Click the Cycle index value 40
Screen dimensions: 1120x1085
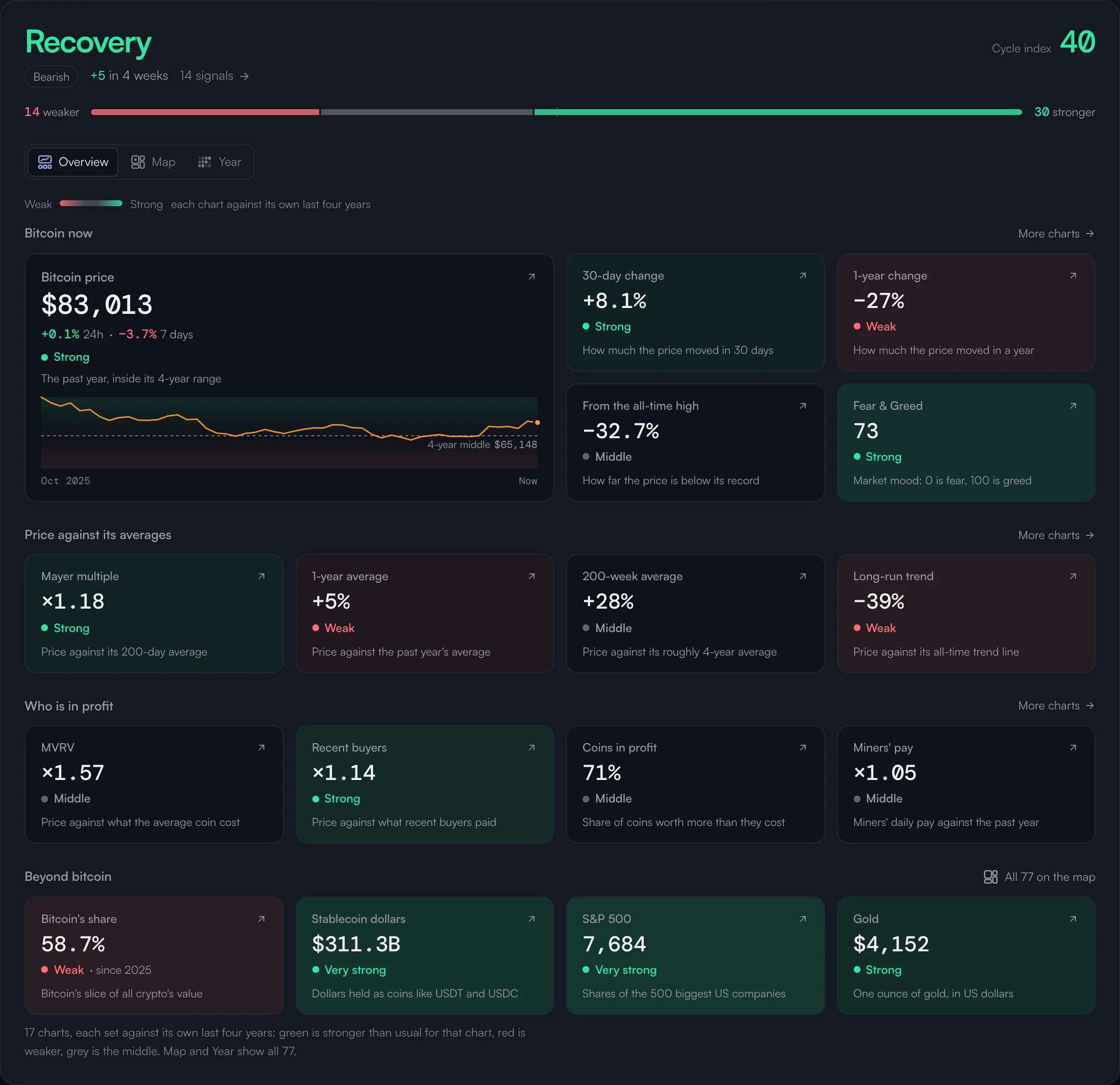point(1077,43)
